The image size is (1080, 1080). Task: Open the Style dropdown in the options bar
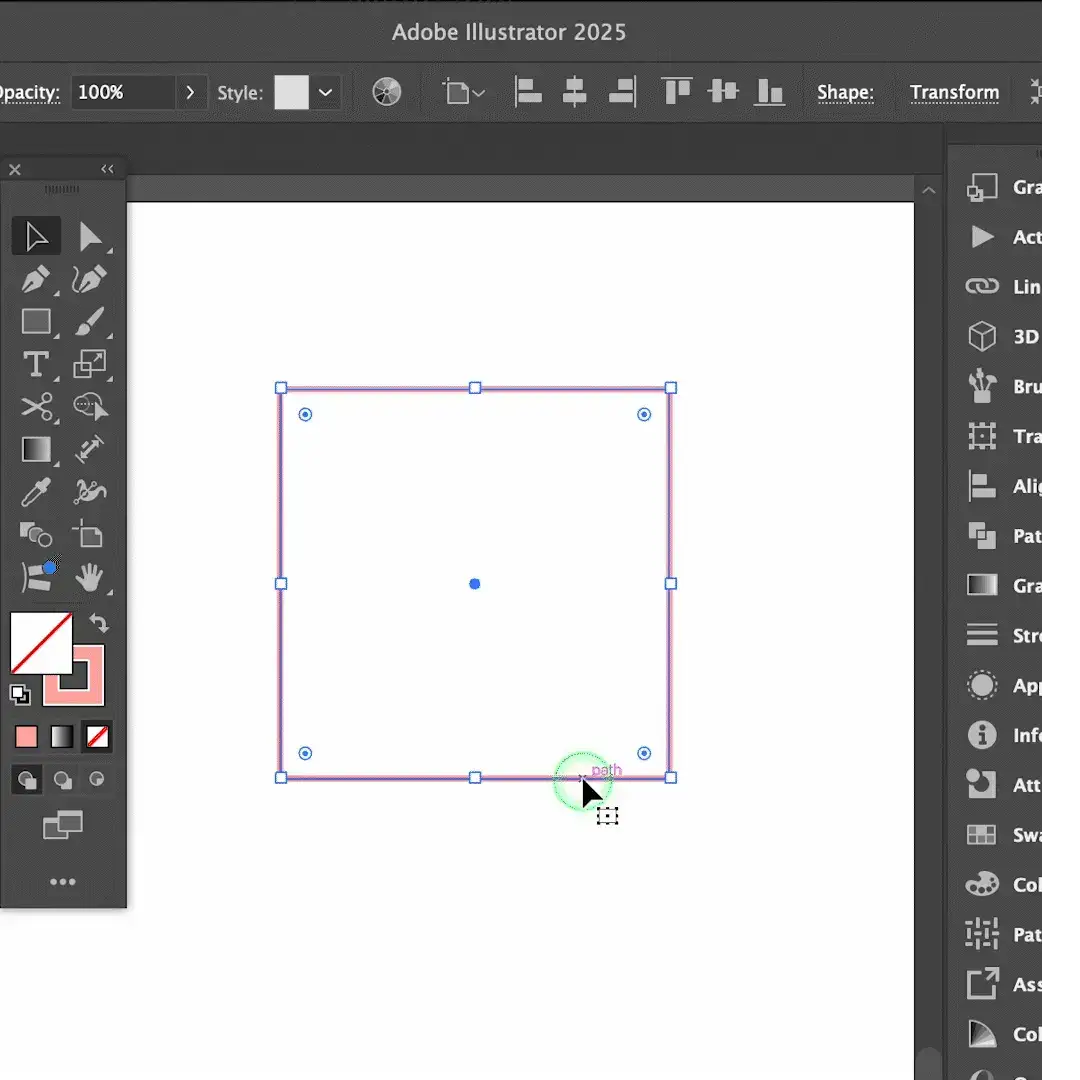(326, 92)
